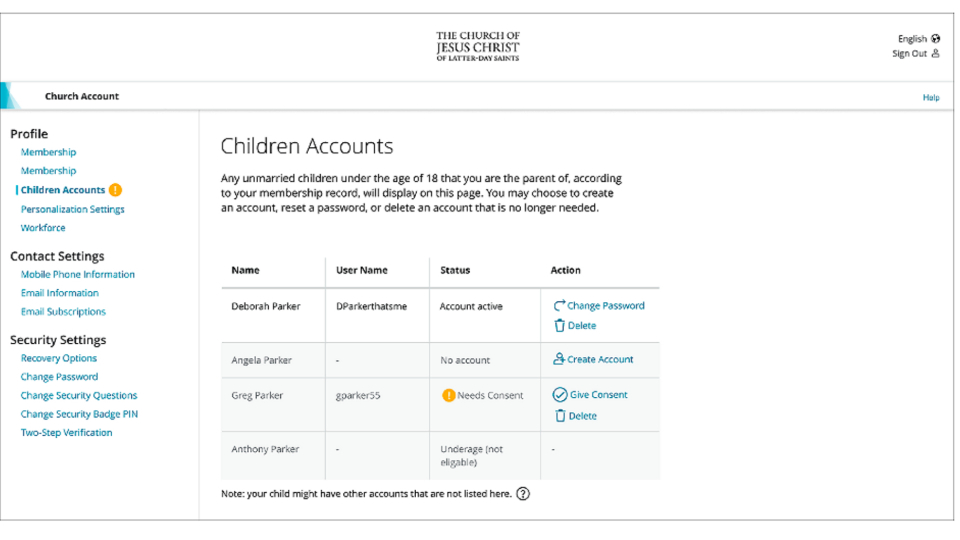This screenshot has height=540, width=960.
Task: Open Two-Step Verification settings
Action: pos(67,433)
